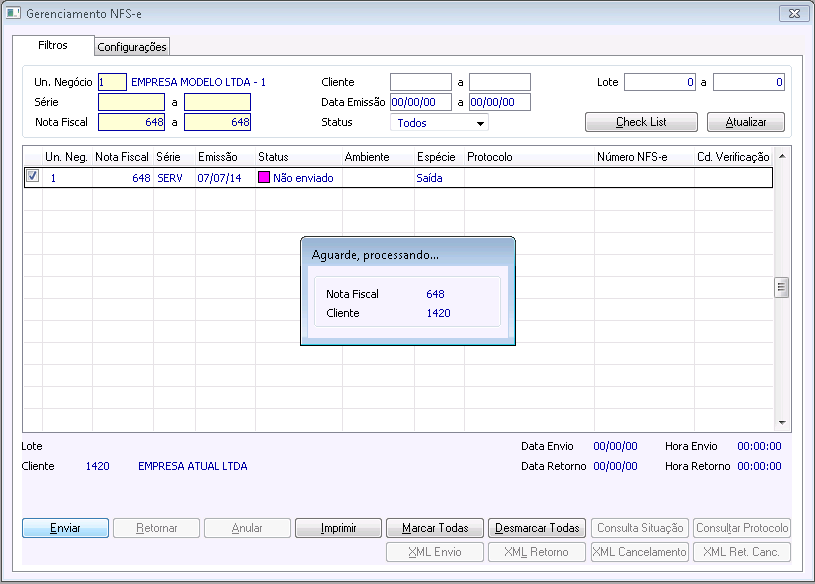Viewport: 815px width, 584px height.
Task: Click the second Cliente filter field
Action: point(500,82)
